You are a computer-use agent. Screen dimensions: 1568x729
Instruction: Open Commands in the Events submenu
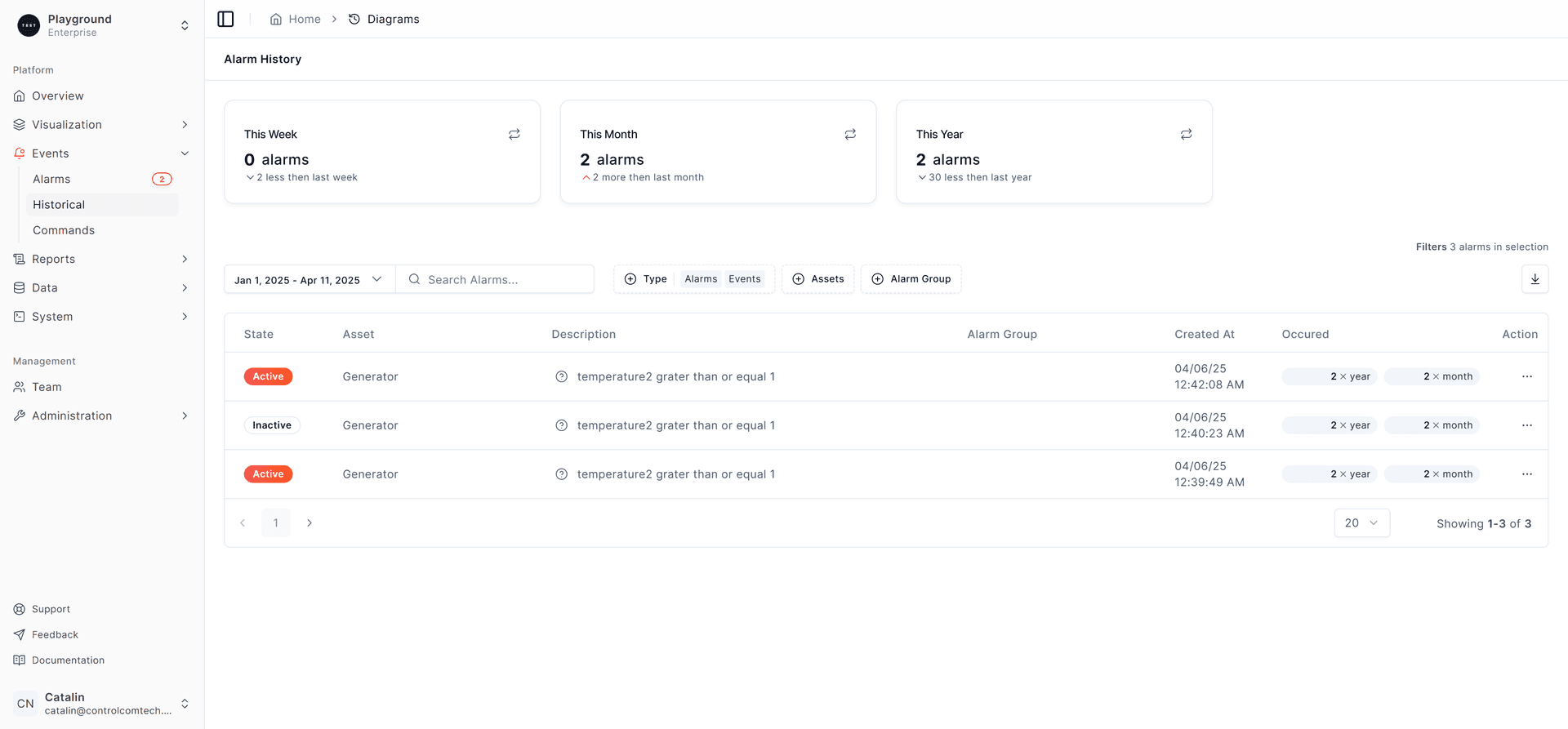64,230
